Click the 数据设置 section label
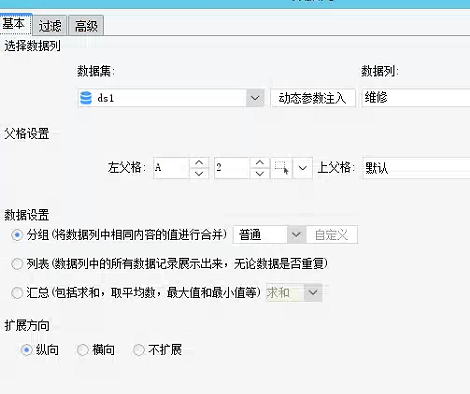The height and width of the screenshot is (394, 470). [x=27, y=215]
